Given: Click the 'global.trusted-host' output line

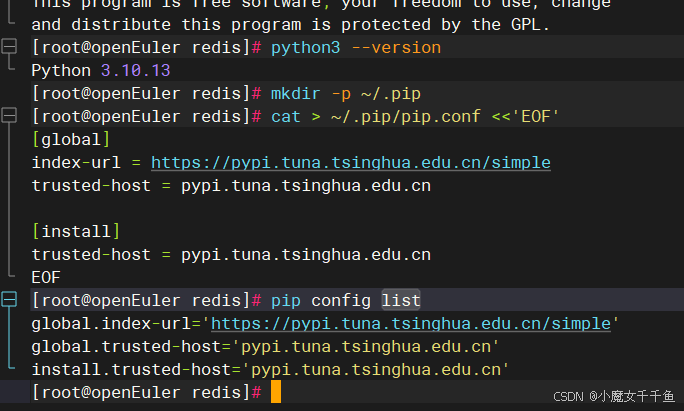Looking at the screenshot, I should click(265, 347).
